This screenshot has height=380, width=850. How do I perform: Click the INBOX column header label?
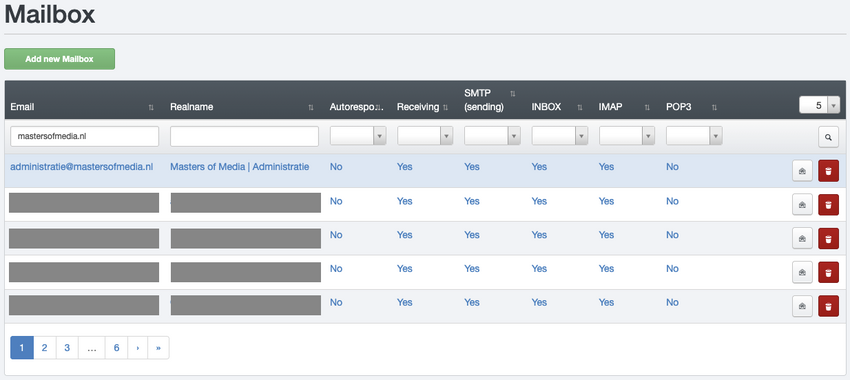(x=545, y=107)
